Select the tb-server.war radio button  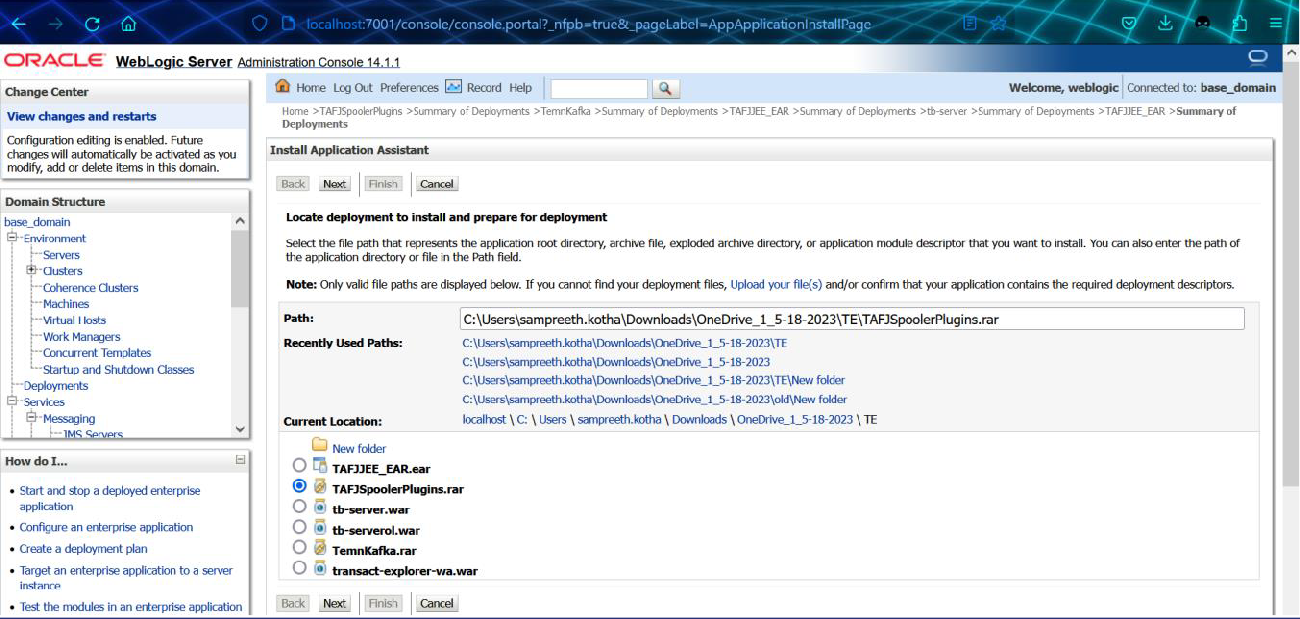click(300, 507)
